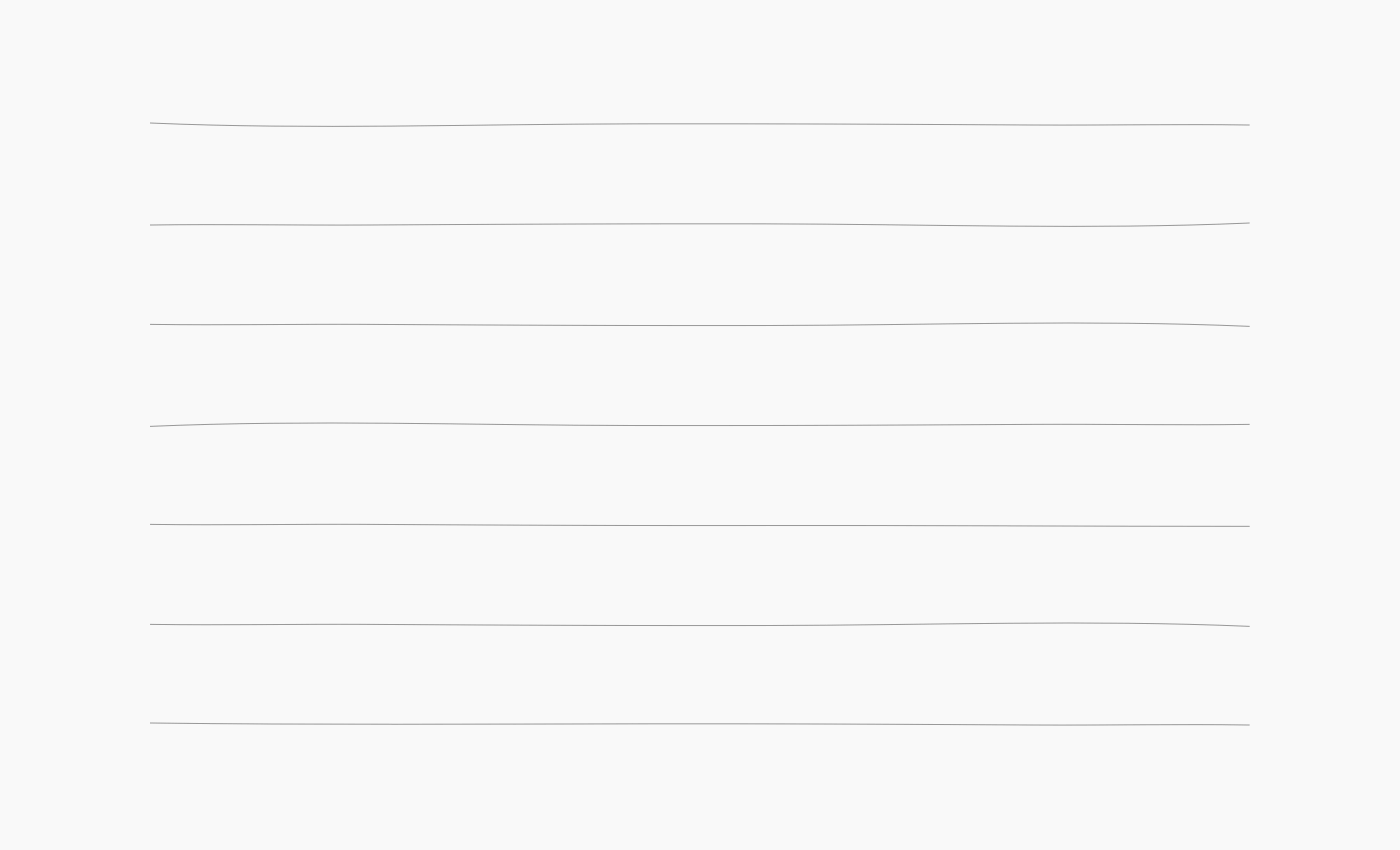The height and width of the screenshot is (850, 1400).
Task: Click the bottommost horizontal line
Action: click(700, 724)
